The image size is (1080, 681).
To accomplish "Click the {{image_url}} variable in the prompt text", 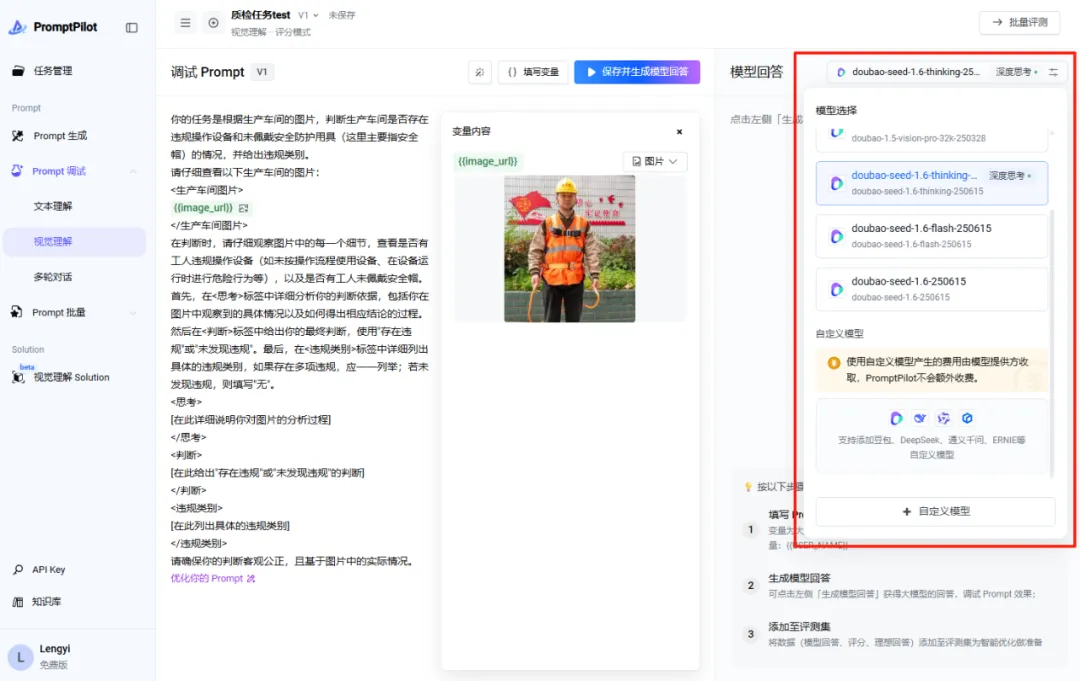I will 202,207.
